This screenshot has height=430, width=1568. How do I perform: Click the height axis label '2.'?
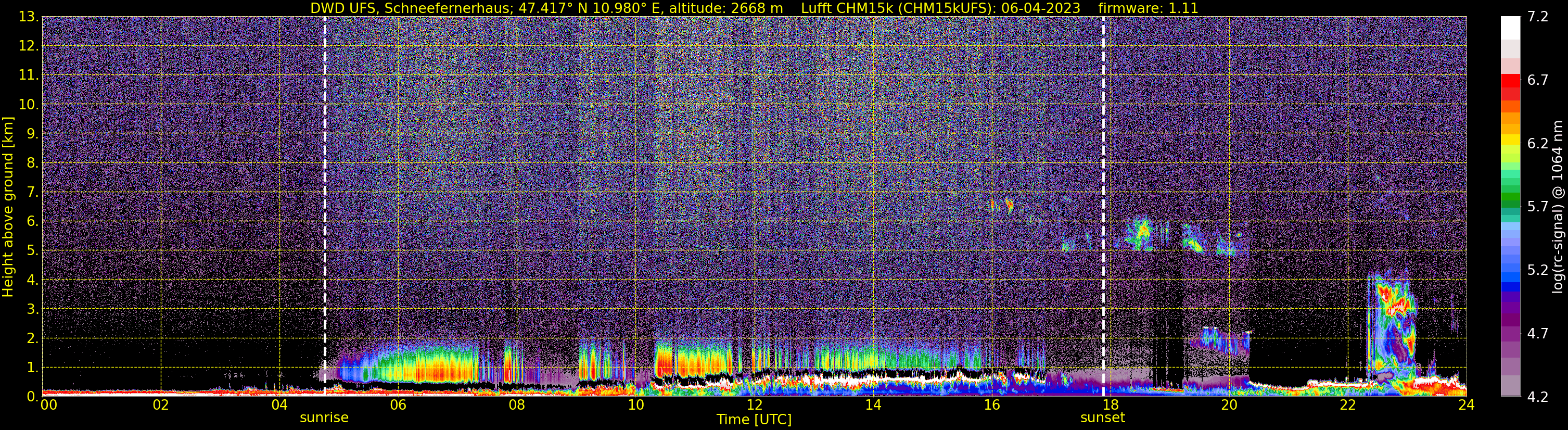point(32,339)
